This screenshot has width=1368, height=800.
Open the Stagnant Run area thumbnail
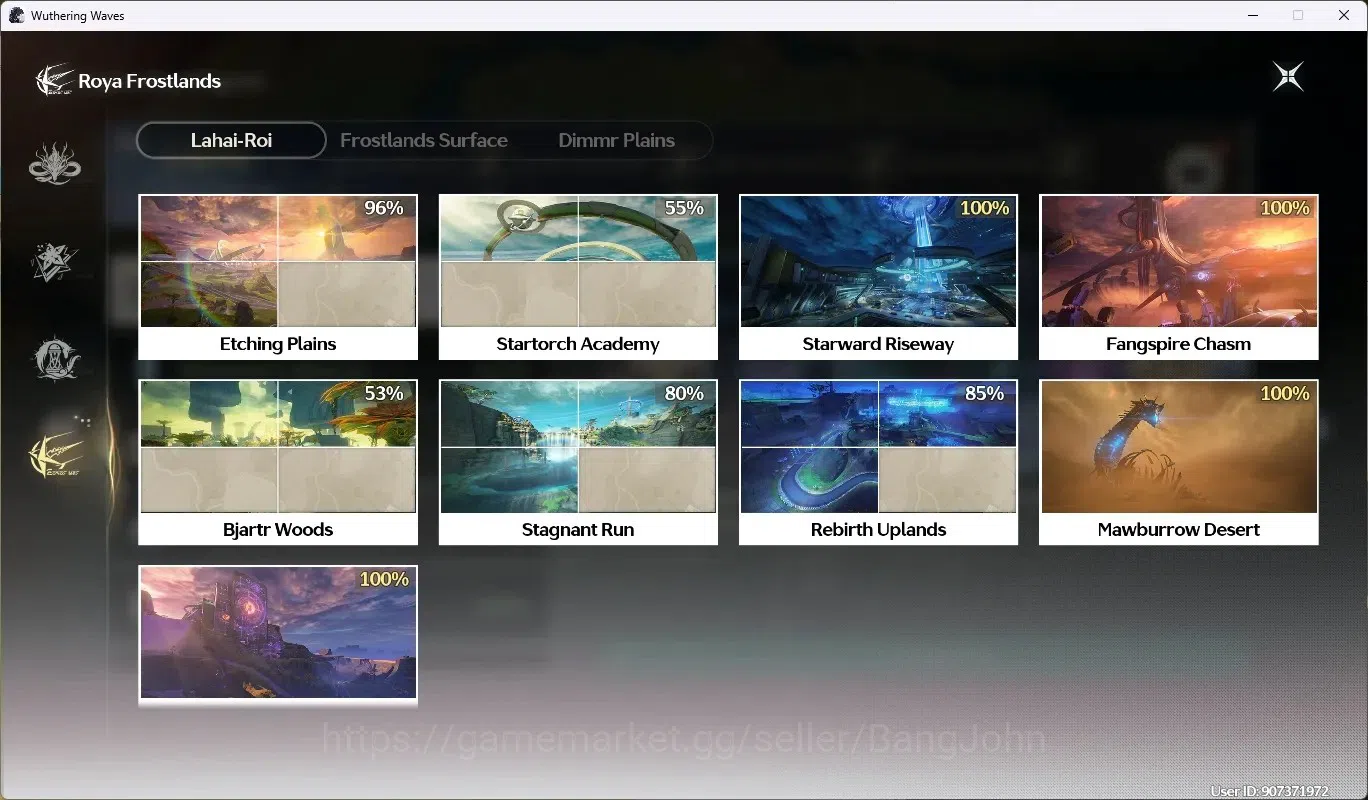[x=578, y=447]
